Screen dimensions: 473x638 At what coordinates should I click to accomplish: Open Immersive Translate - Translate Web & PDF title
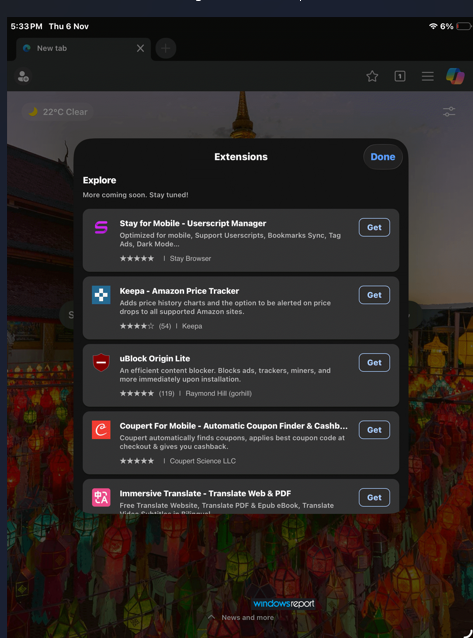[205, 494]
